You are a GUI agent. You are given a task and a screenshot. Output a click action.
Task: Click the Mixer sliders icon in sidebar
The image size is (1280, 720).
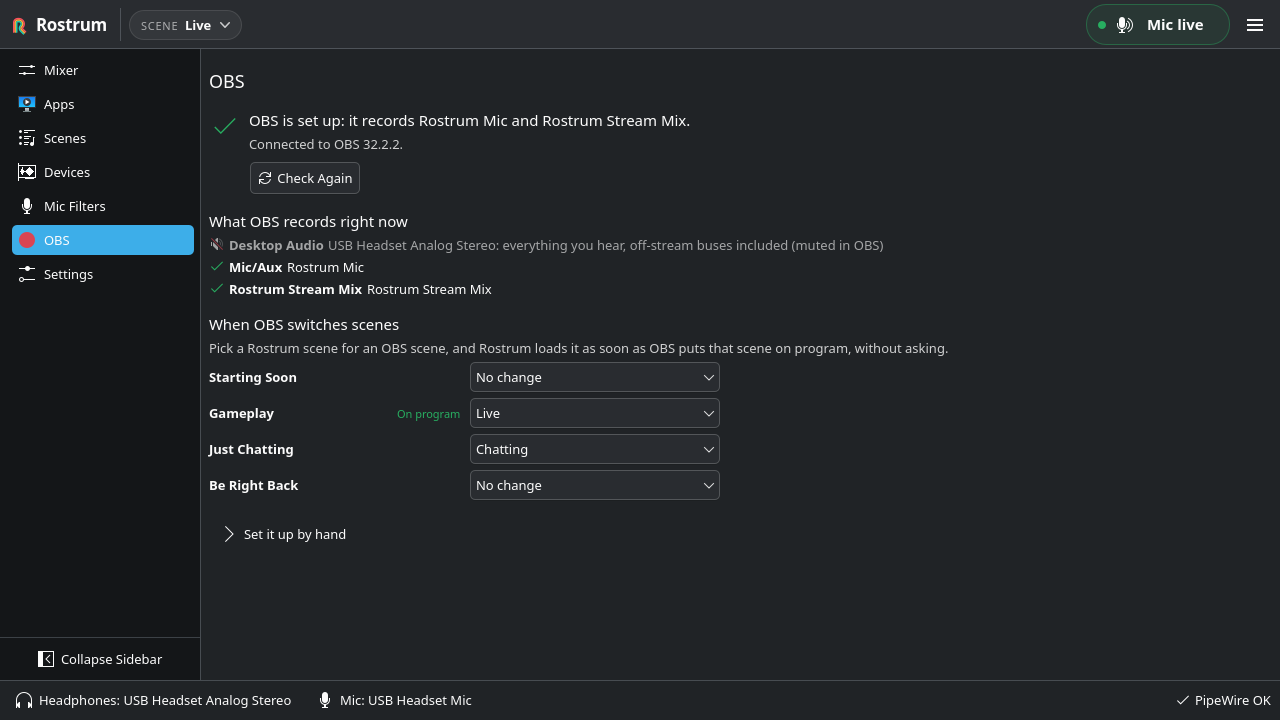click(27, 70)
